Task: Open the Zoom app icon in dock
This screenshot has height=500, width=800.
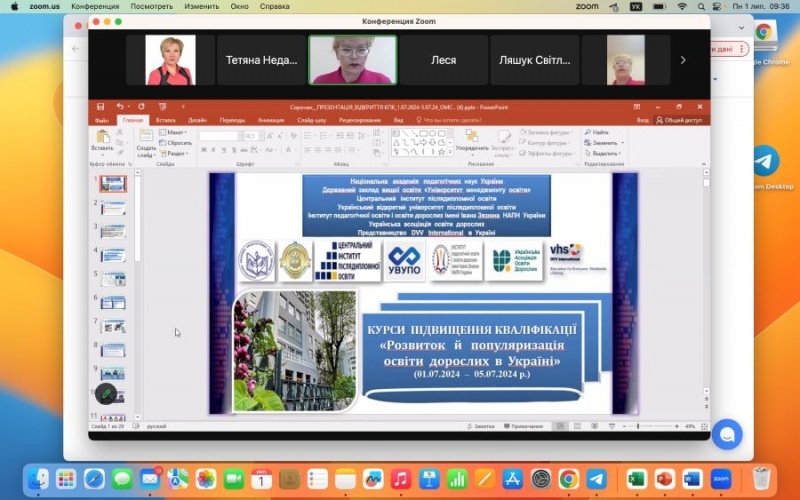Action: (x=720, y=479)
